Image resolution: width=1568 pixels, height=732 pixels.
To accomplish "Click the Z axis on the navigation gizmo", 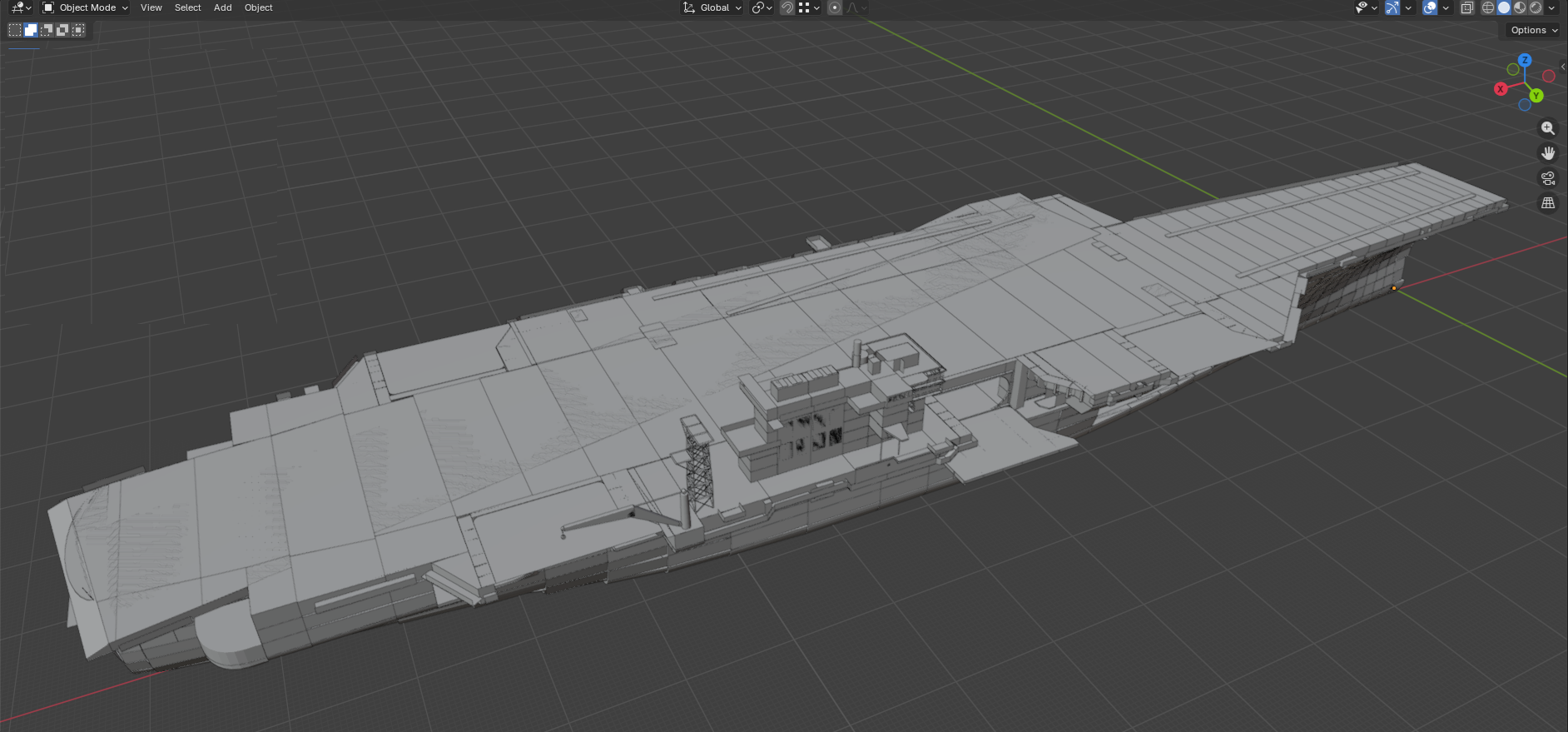I will point(1525,60).
